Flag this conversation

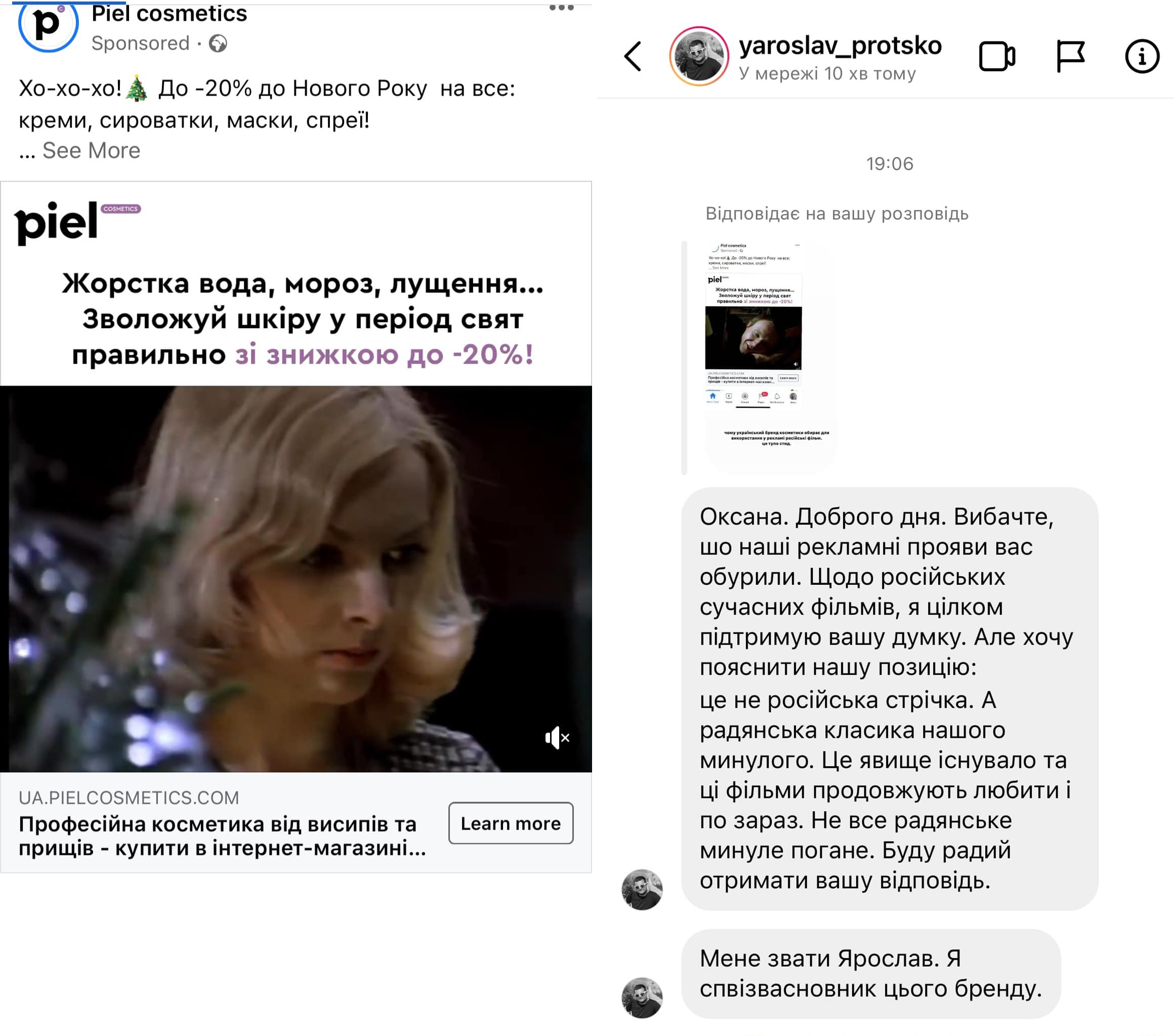[1071, 57]
